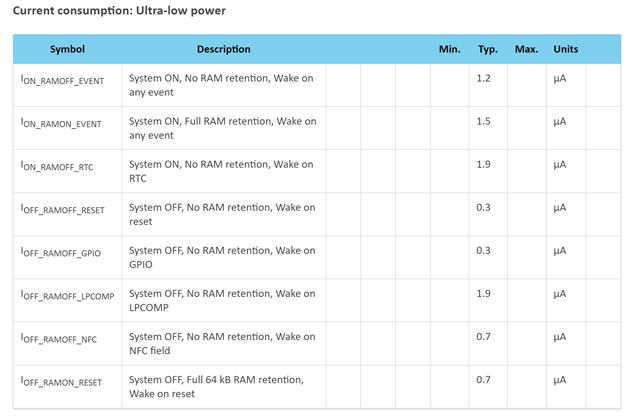
Task: Select the IOFF_RAMON_RESET symbol cell
Action: [67, 387]
